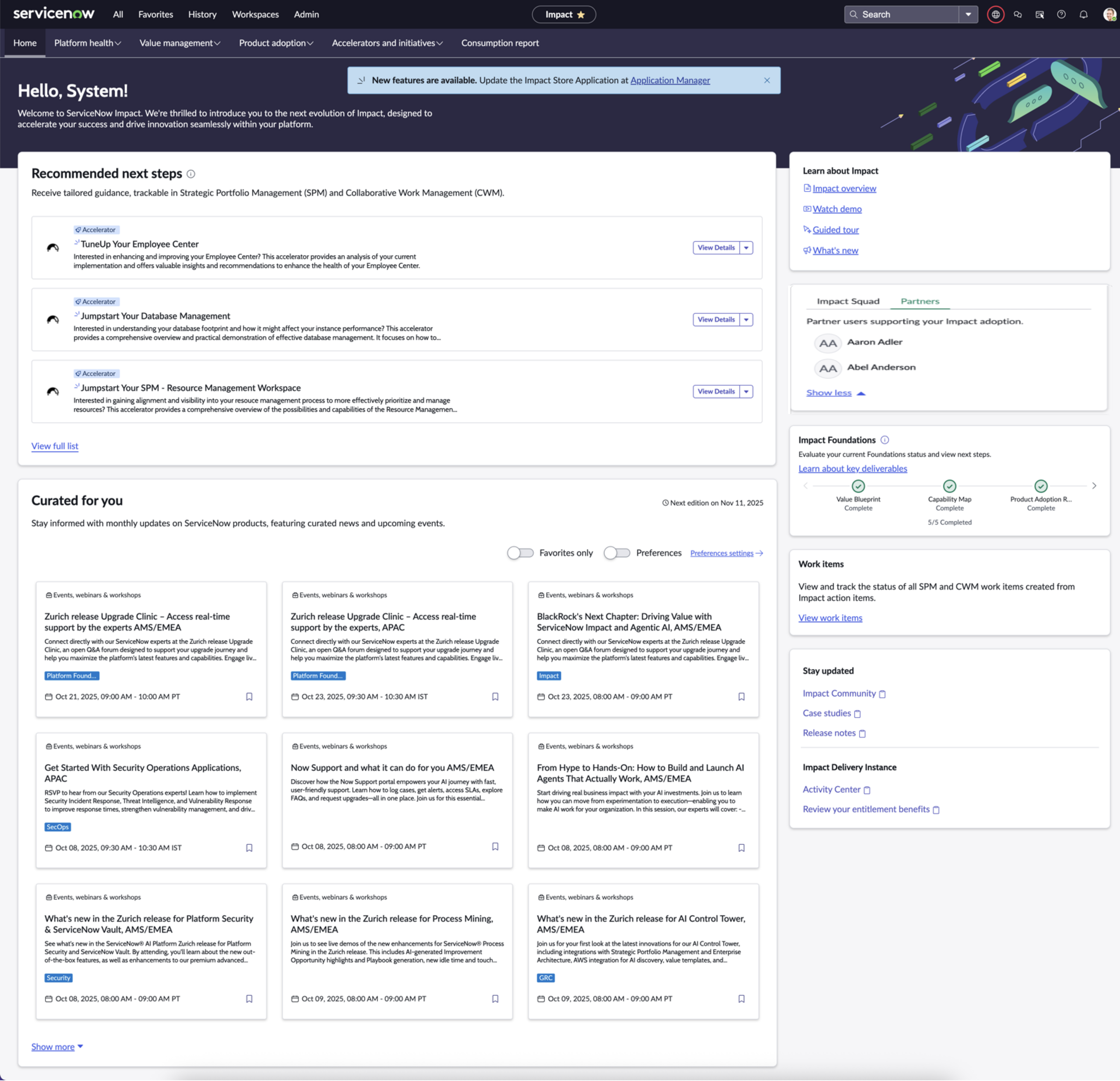Image resolution: width=1120 pixels, height=1081 pixels.
Task: Expand the Platform health menu
Action: [87, 43]
